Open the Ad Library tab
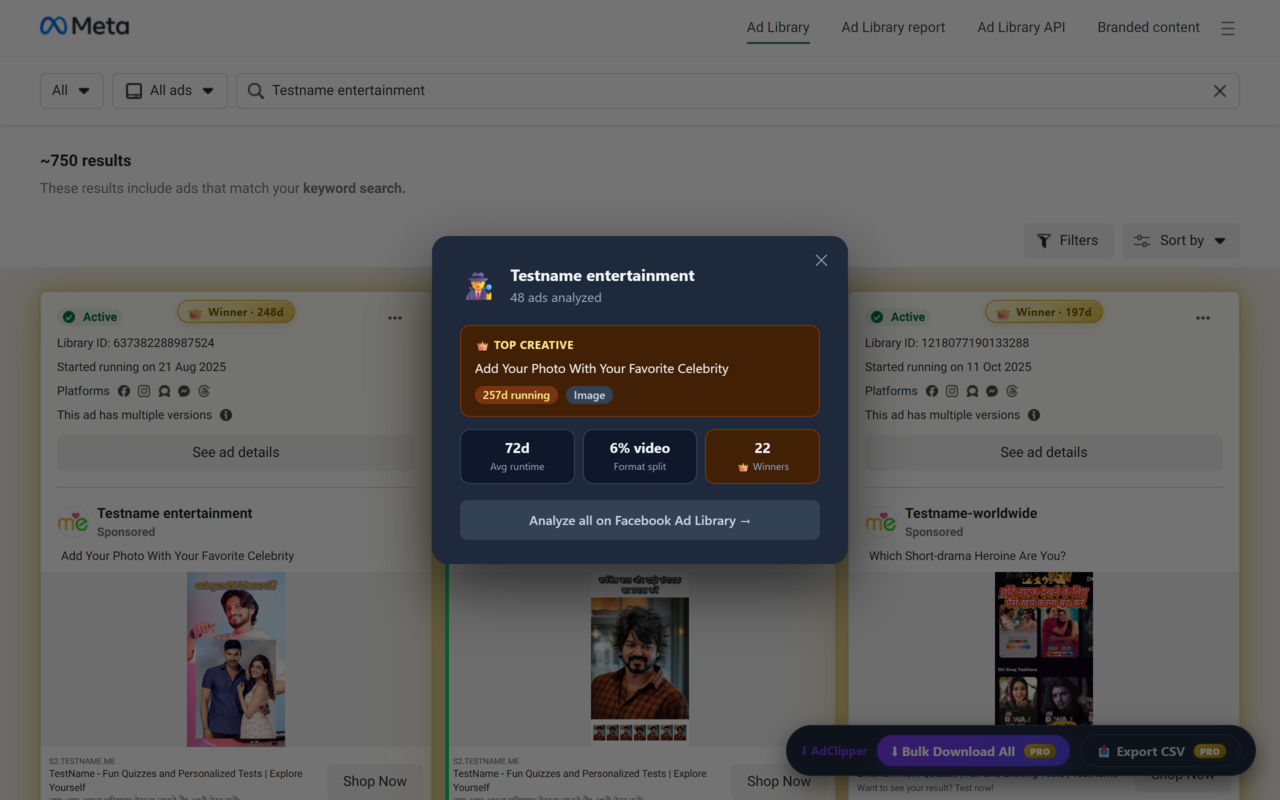The width and height of the screenshot is (1280, 800). [x=778, y=27]
